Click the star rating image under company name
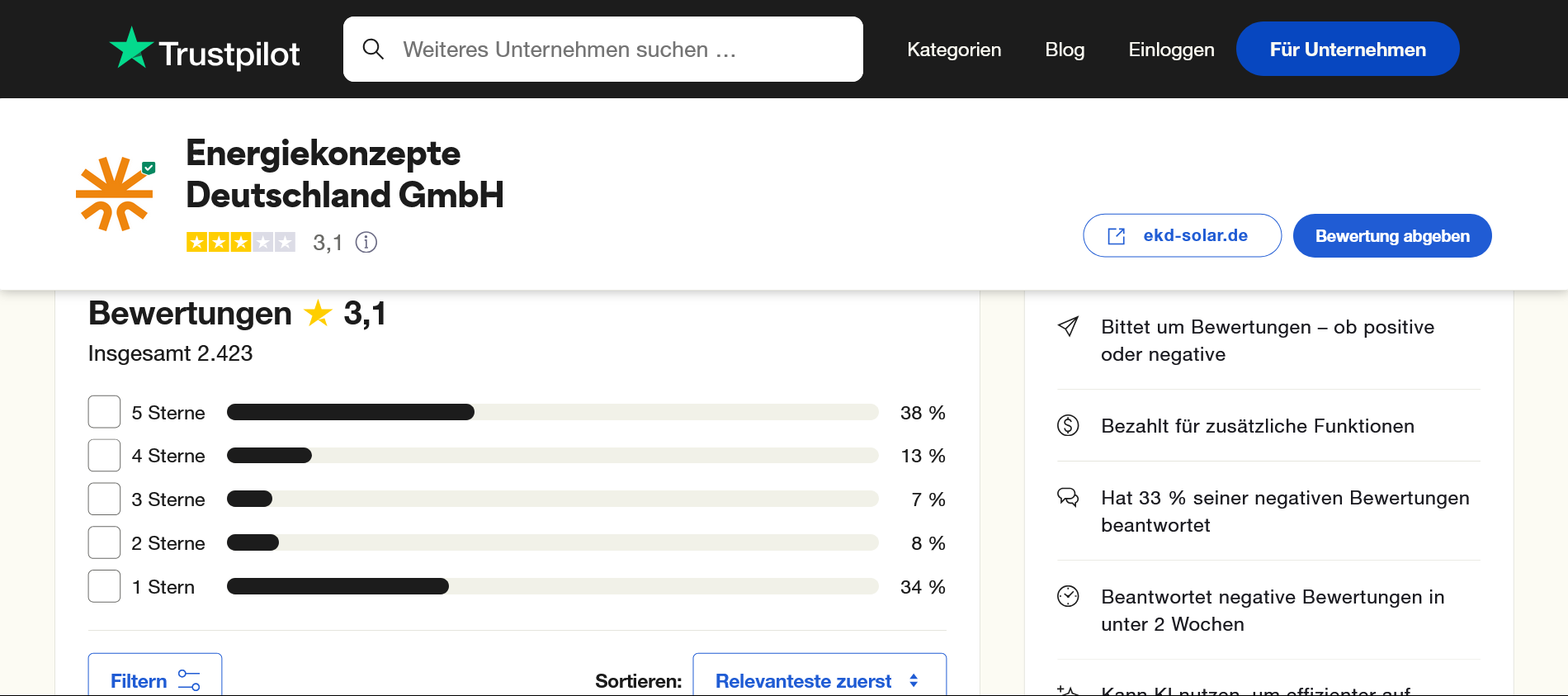The width and height of the screenshot is (1568, 696). [x=240, y=242]
